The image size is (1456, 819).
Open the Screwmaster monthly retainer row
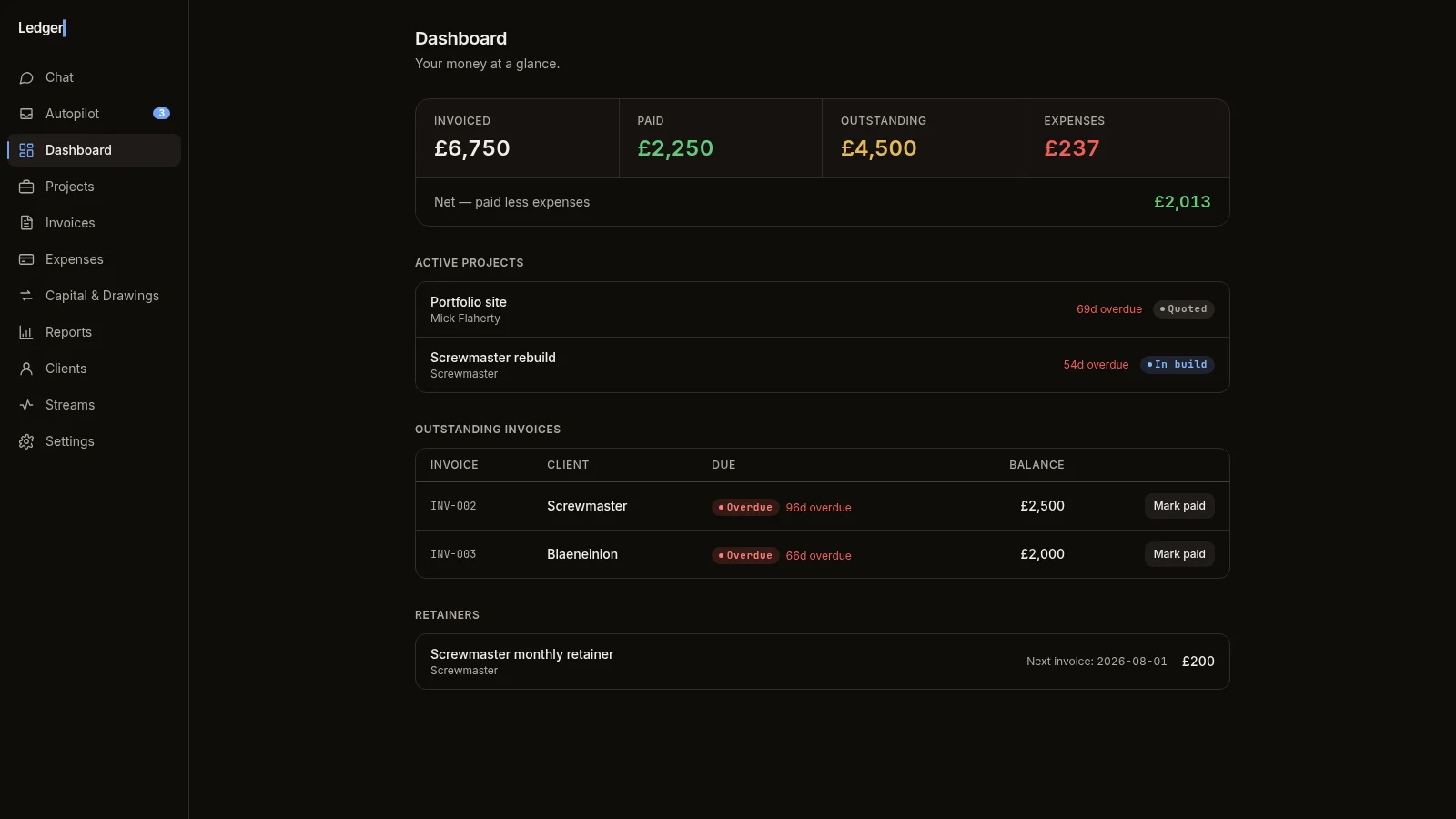[x=823, y=662]
